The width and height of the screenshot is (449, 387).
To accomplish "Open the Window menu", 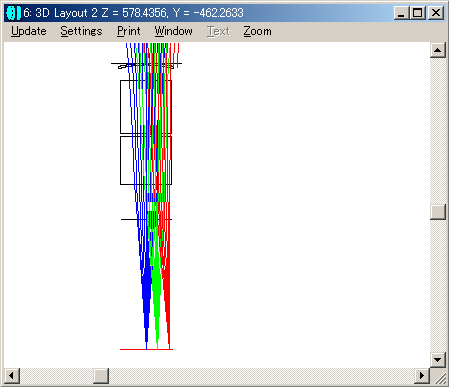I will [173, 31].
